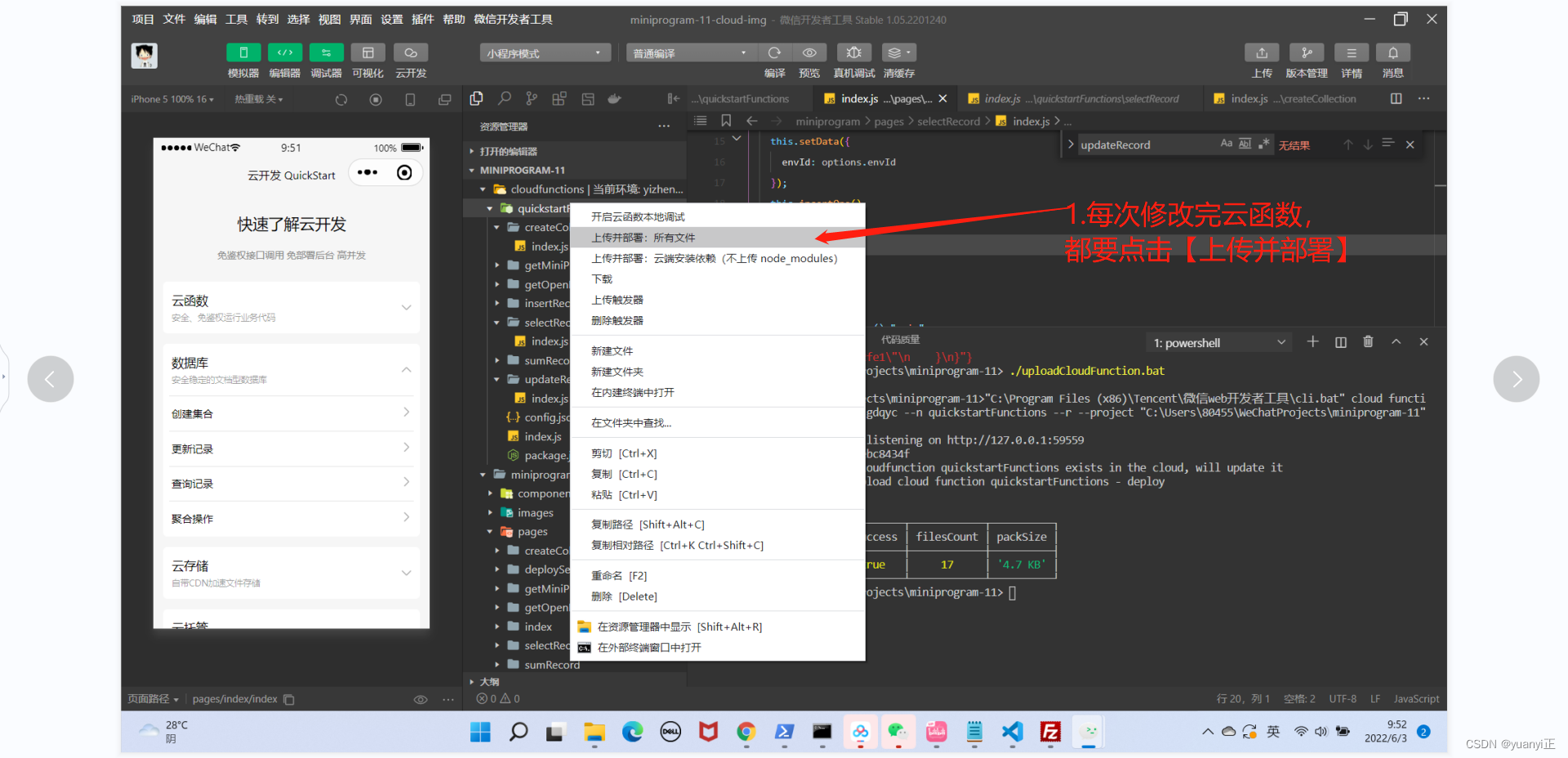Go to next image with right arrow
The image size is (1568, 758).
pyautogui.click(x=1517, y=379)
